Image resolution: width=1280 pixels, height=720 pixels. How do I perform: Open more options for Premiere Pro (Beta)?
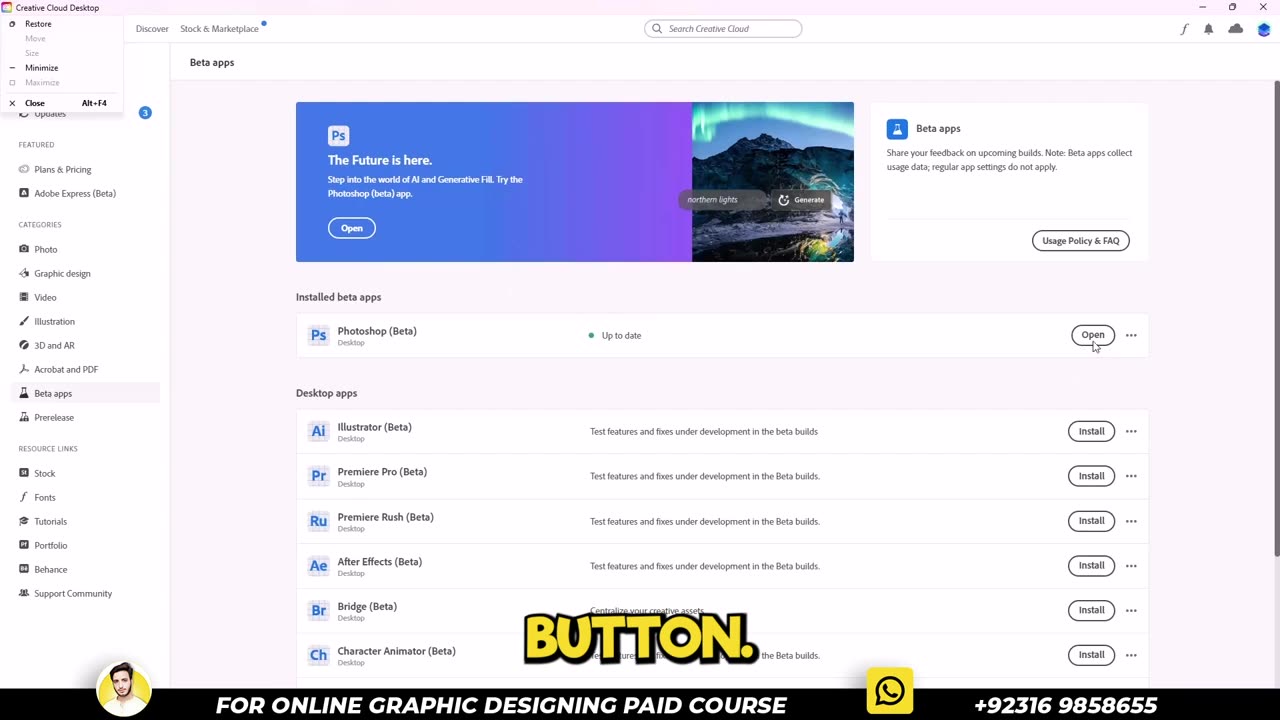coord(1131,476)
